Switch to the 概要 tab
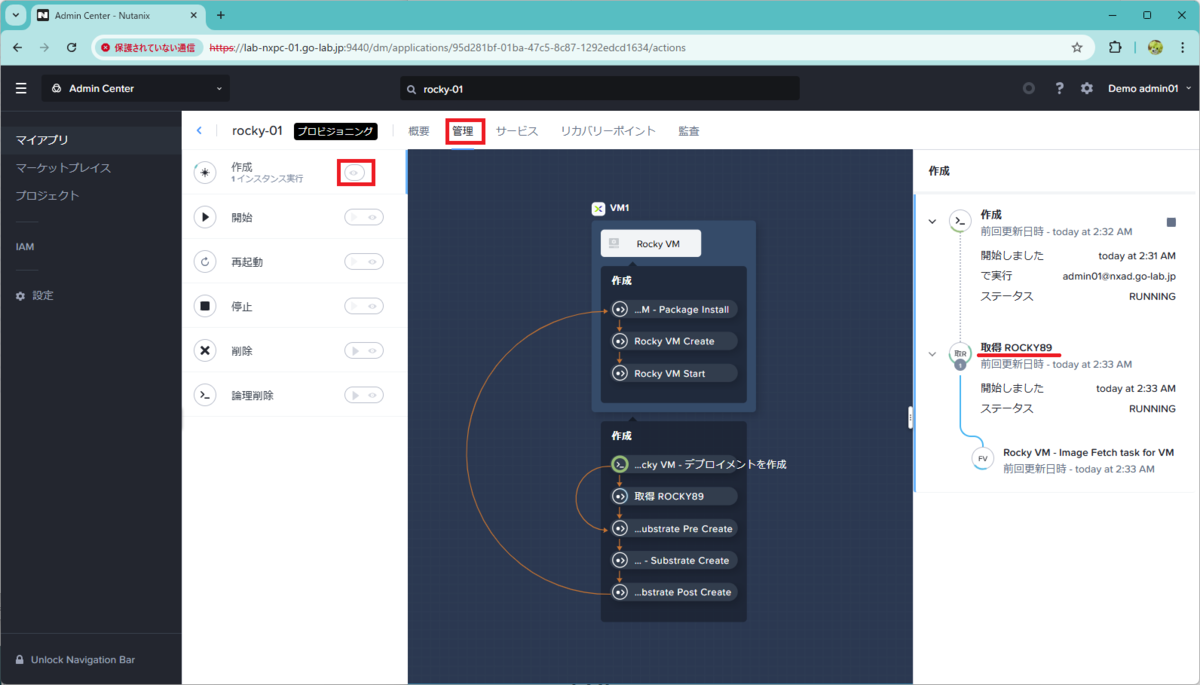 [x=419, y=131]
